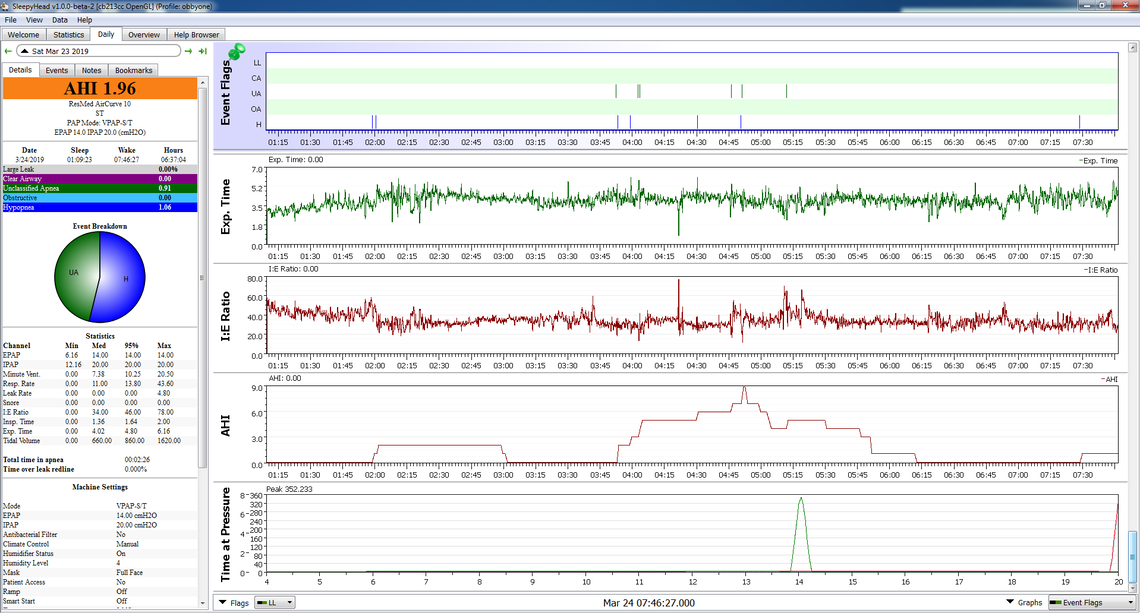Switch to the Statistics tab
The width and height of the screenshot is (1140, 613).
pos(68,34)
